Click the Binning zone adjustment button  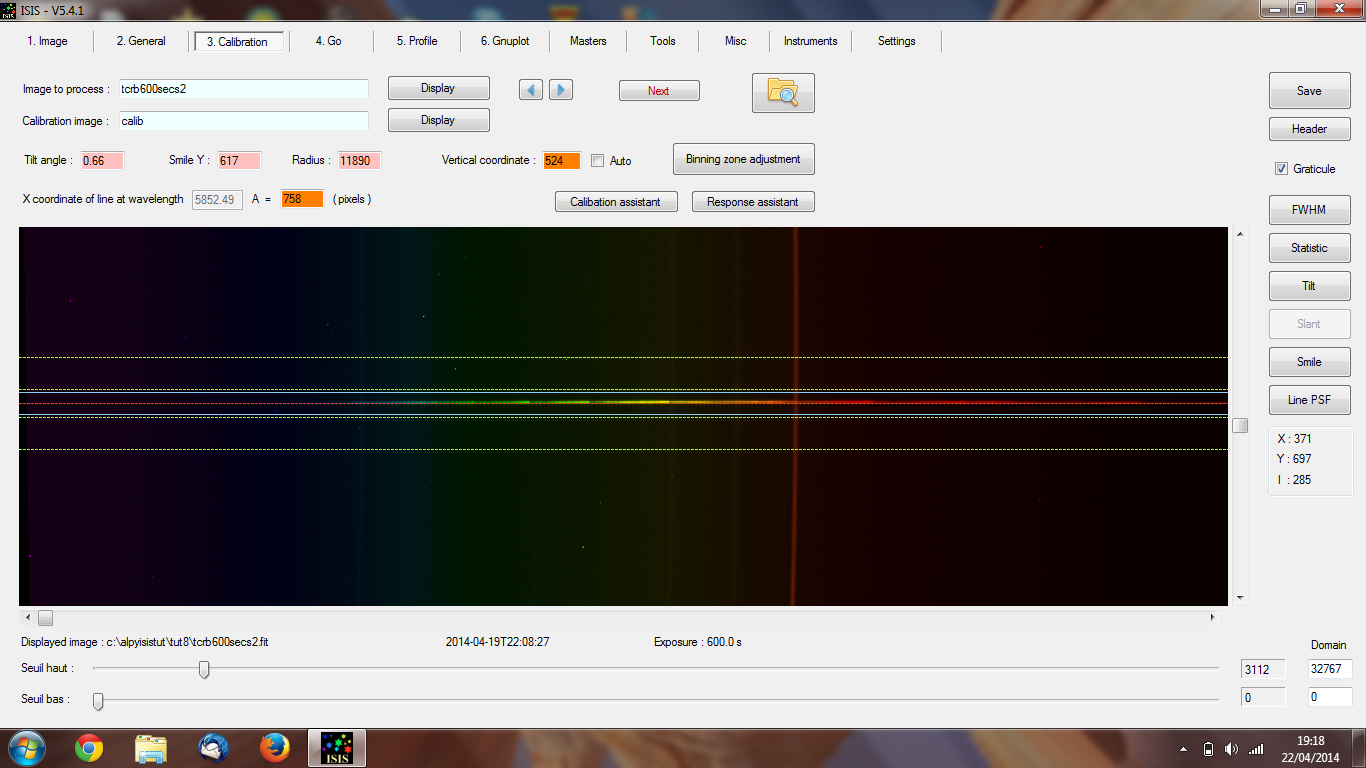point(743,160)
